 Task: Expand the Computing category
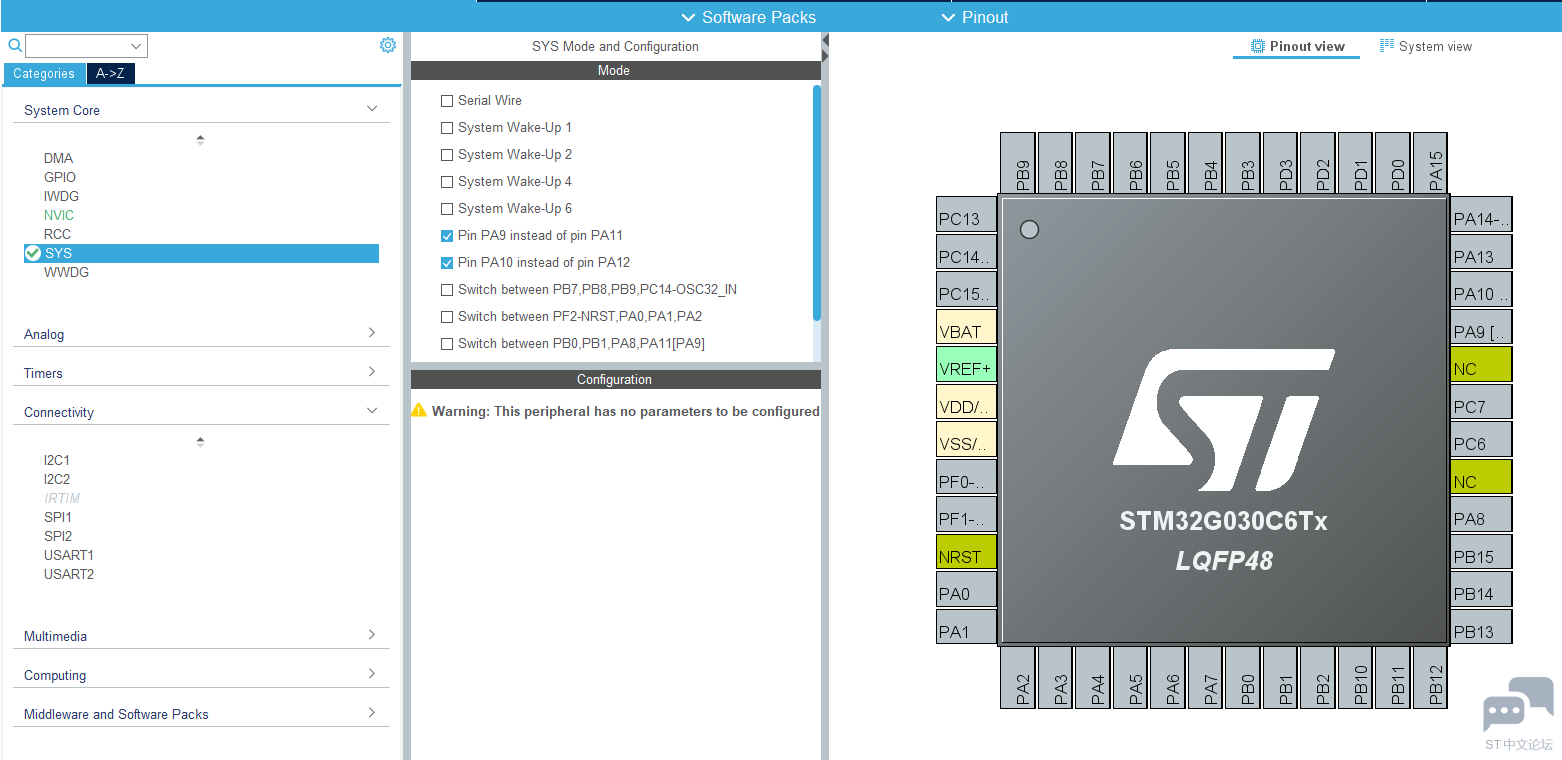372,673
